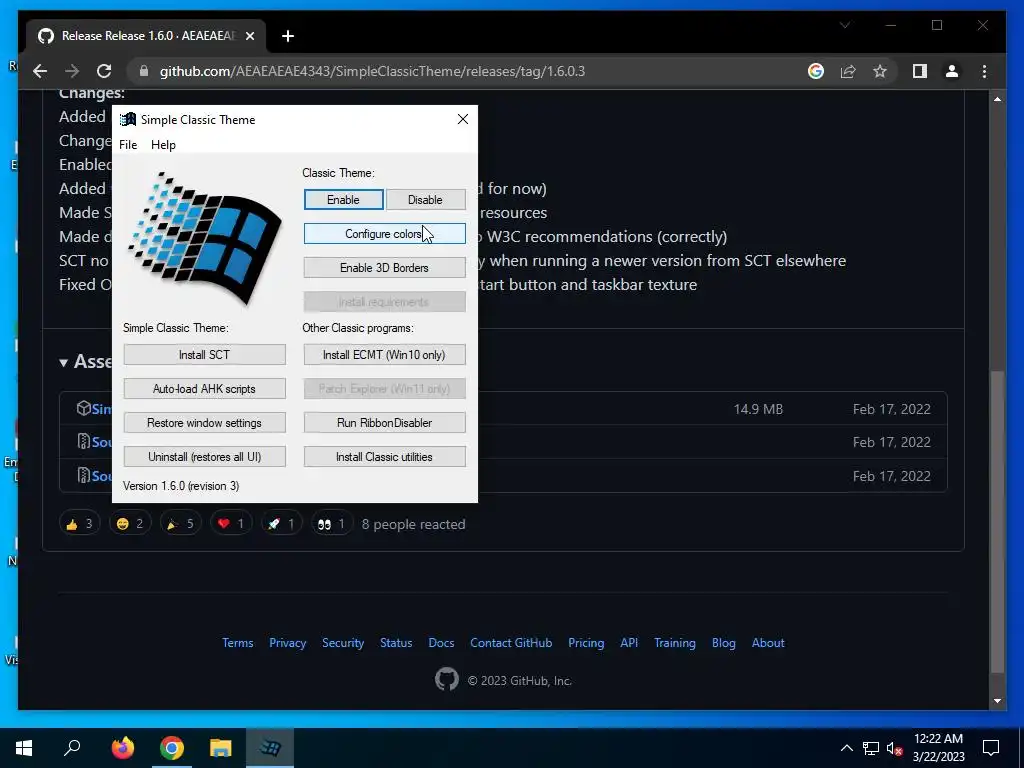
Task: Click the page vertical scrollbar thumb
Action: pyautogui.click(x=997, y=521)
